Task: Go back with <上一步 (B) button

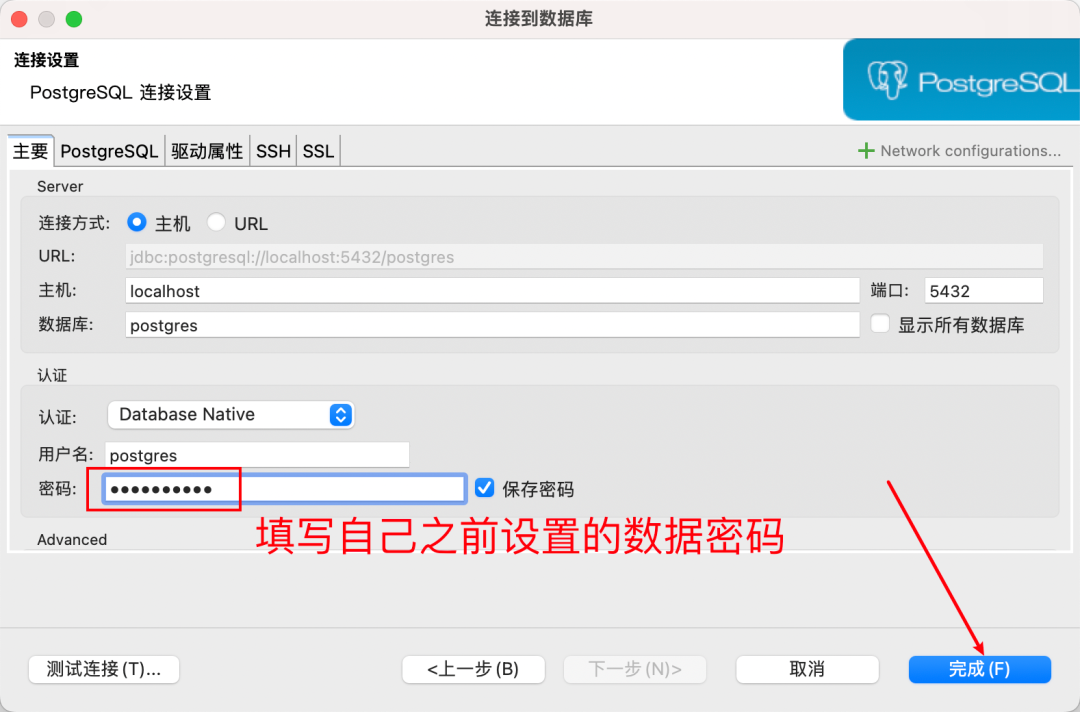Action: [x=473, y=669]
